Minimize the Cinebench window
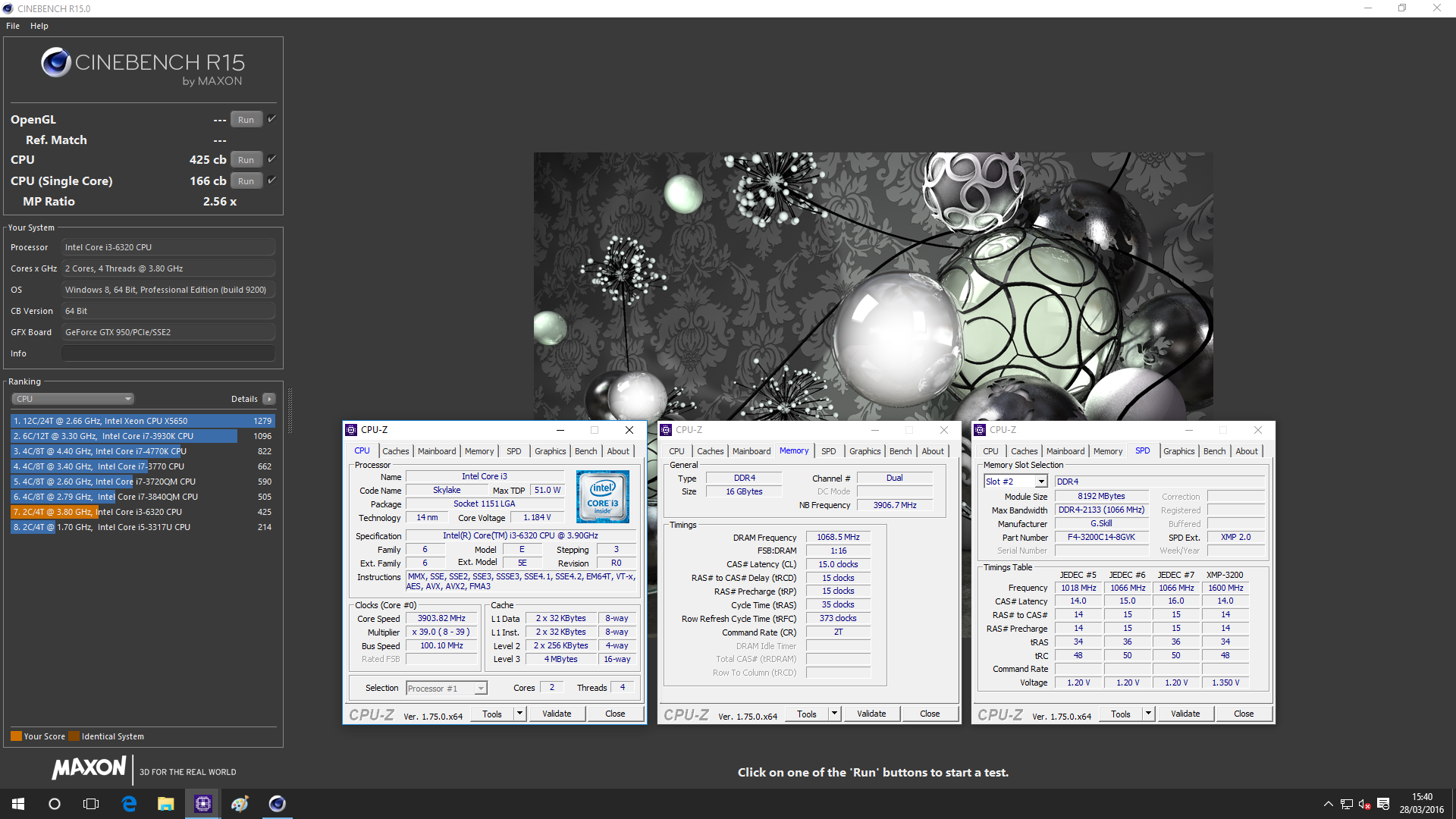Screen dimensions: 1456x819 pos(1368,8)
